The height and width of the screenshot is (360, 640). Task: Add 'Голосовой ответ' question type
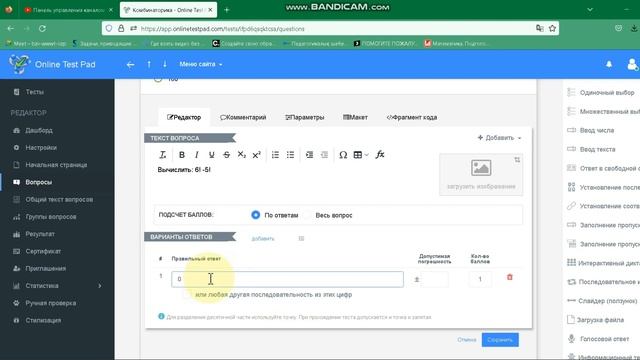click(603, 339)
